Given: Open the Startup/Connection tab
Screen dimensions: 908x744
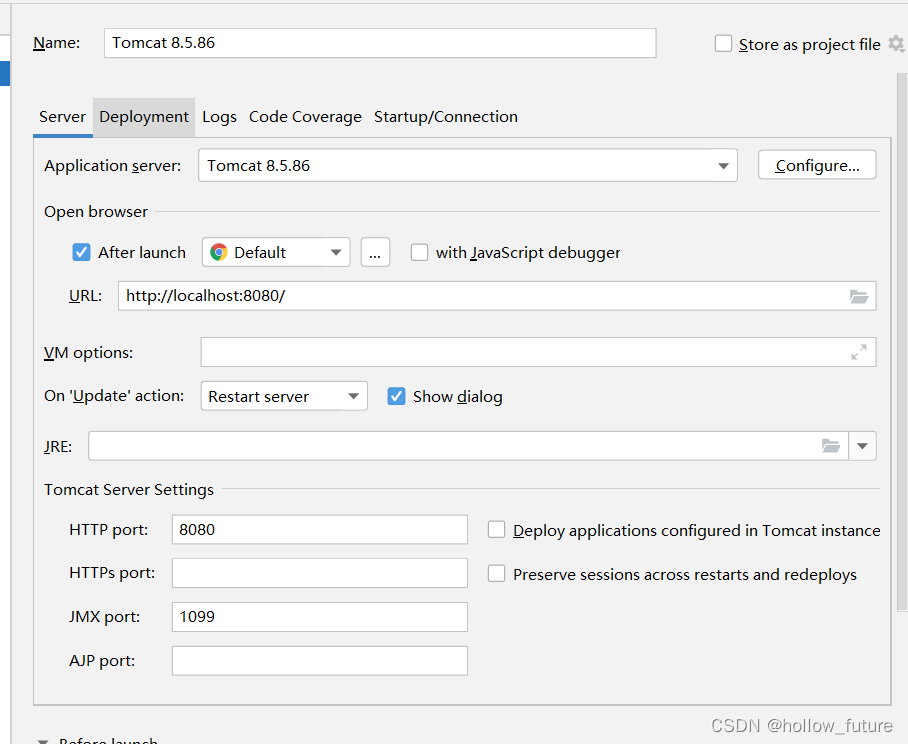Looking at the screenshot, I should (x=446, y=117).
